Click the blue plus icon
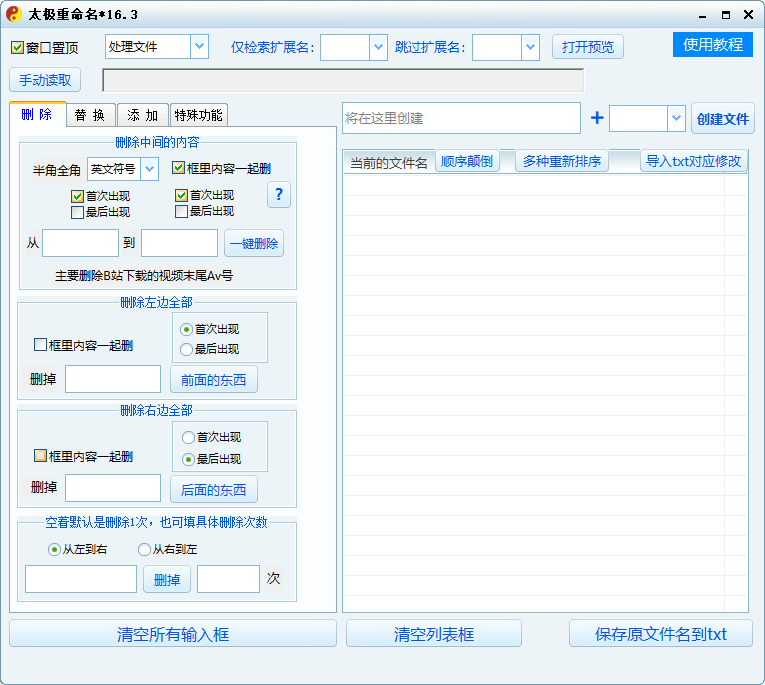 pos(597,118)
